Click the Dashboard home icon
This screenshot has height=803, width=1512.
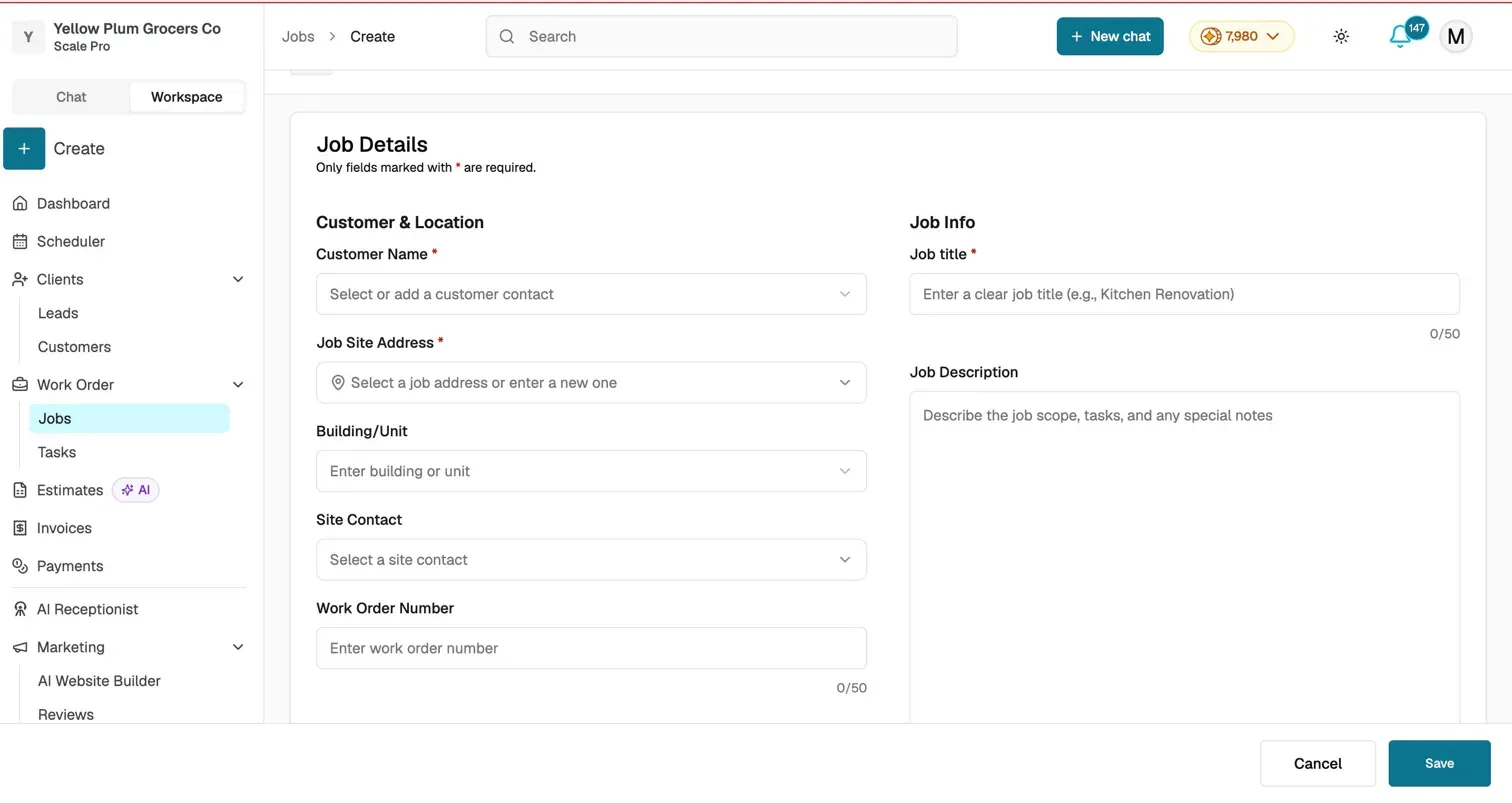coord(20,204)
